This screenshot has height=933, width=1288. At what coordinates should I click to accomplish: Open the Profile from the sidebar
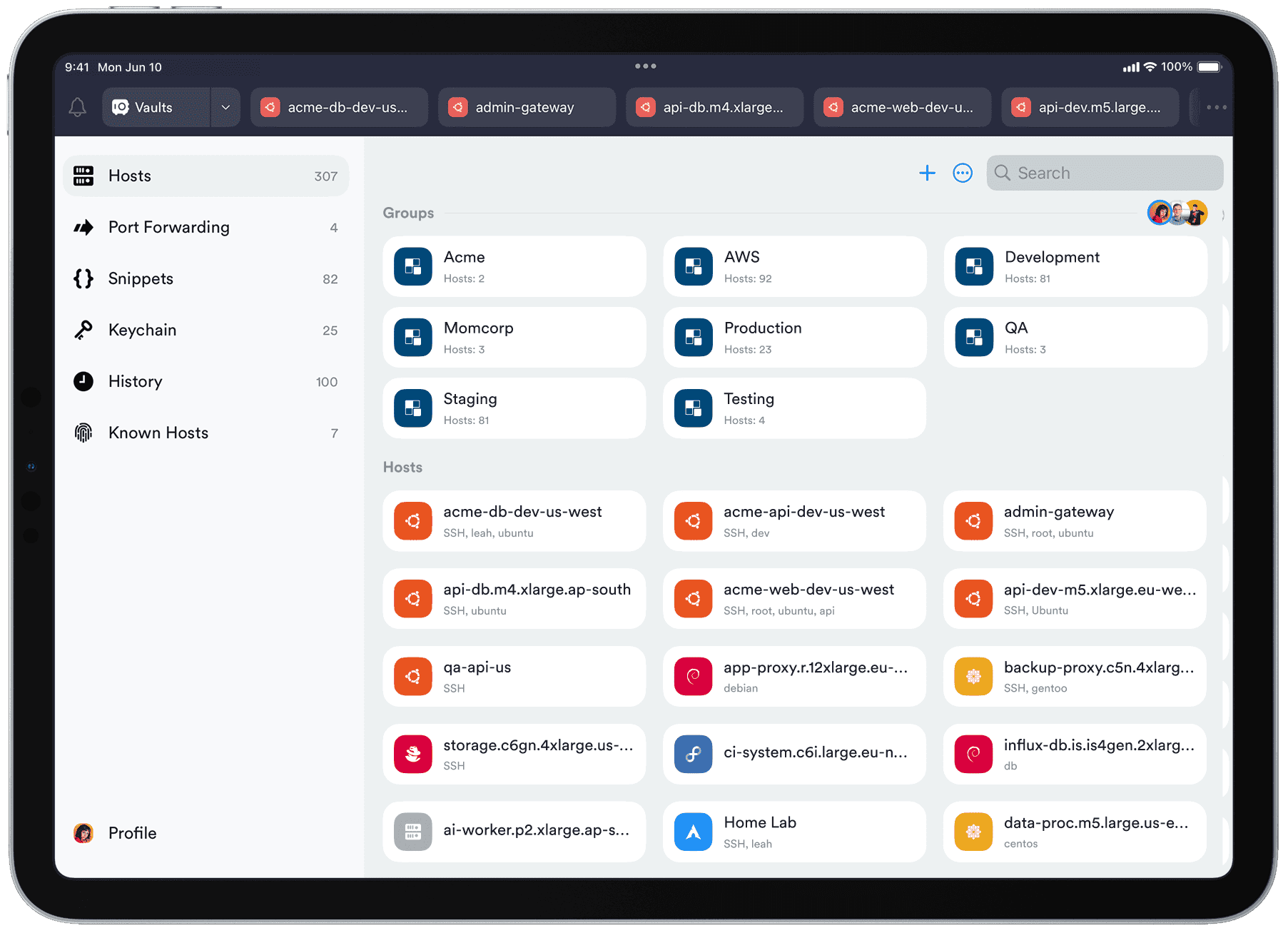tap(132, 832)
